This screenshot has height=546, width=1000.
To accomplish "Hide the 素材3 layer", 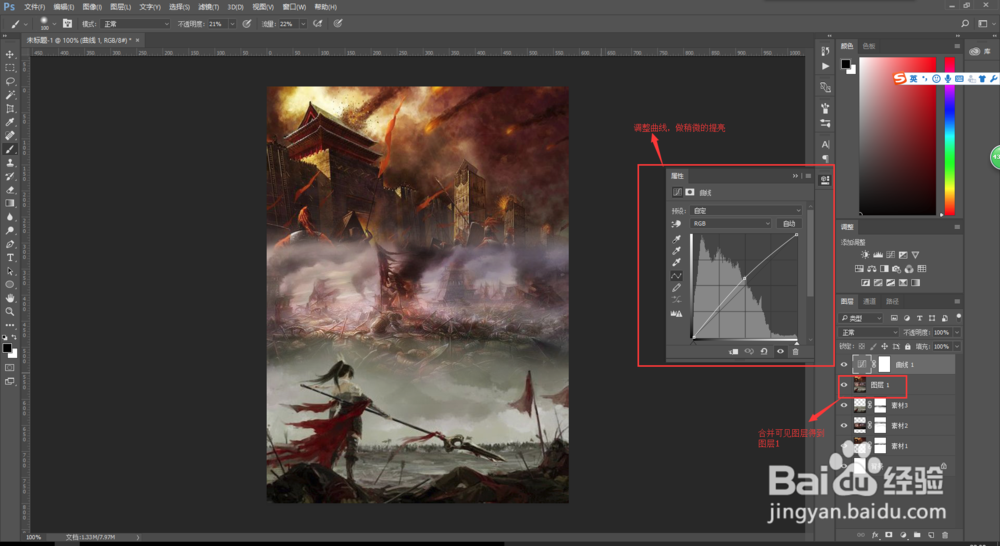I will 844,405.
